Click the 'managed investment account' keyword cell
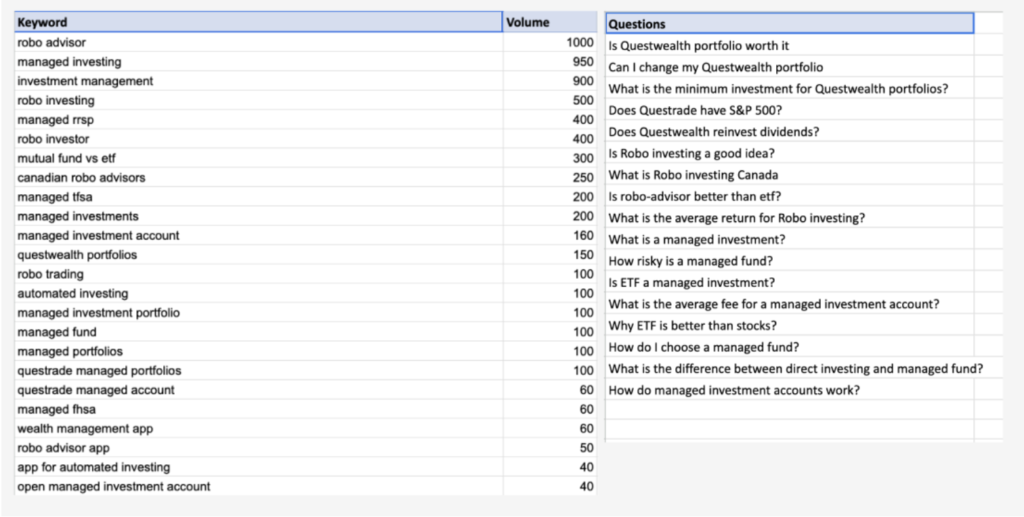 click(259, 235)
